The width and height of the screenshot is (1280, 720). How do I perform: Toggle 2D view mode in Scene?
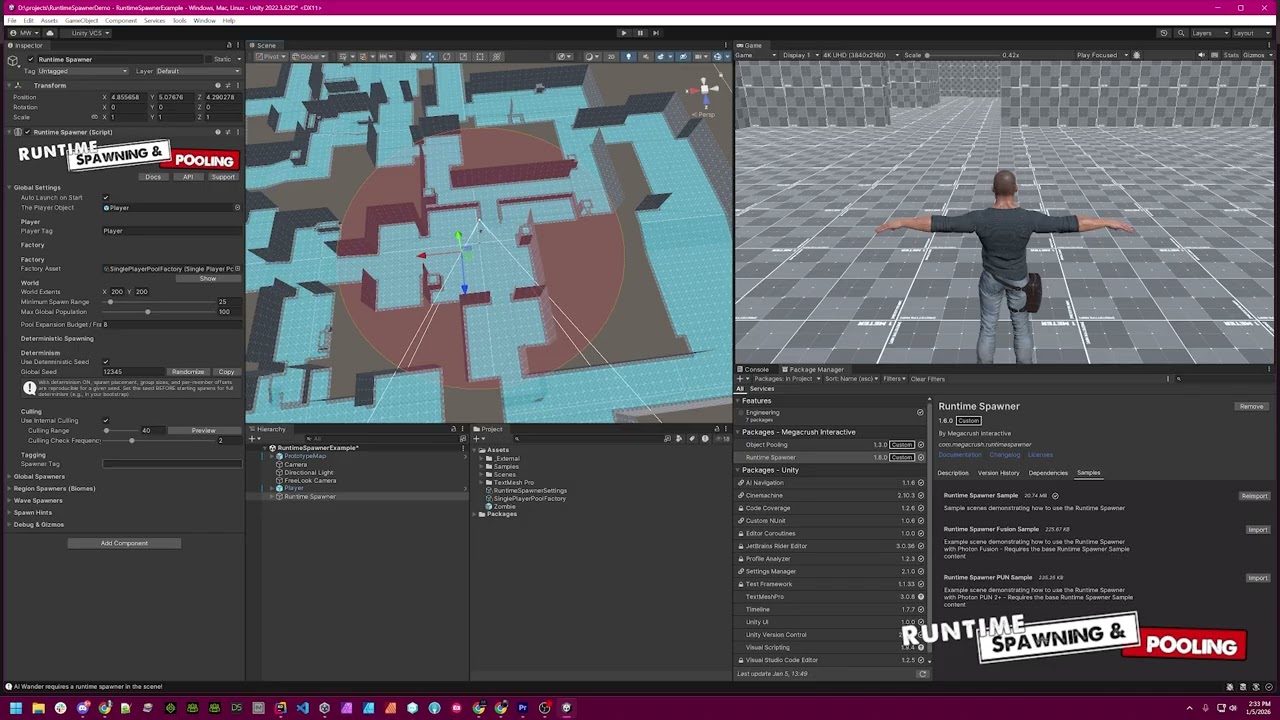[x=611, y=56]
